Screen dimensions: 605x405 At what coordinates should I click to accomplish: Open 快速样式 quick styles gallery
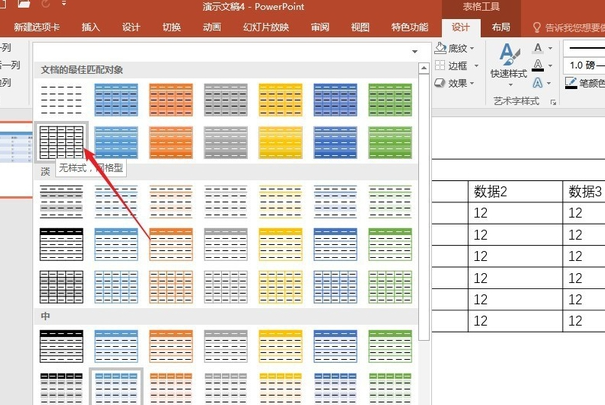pos(509,65)
